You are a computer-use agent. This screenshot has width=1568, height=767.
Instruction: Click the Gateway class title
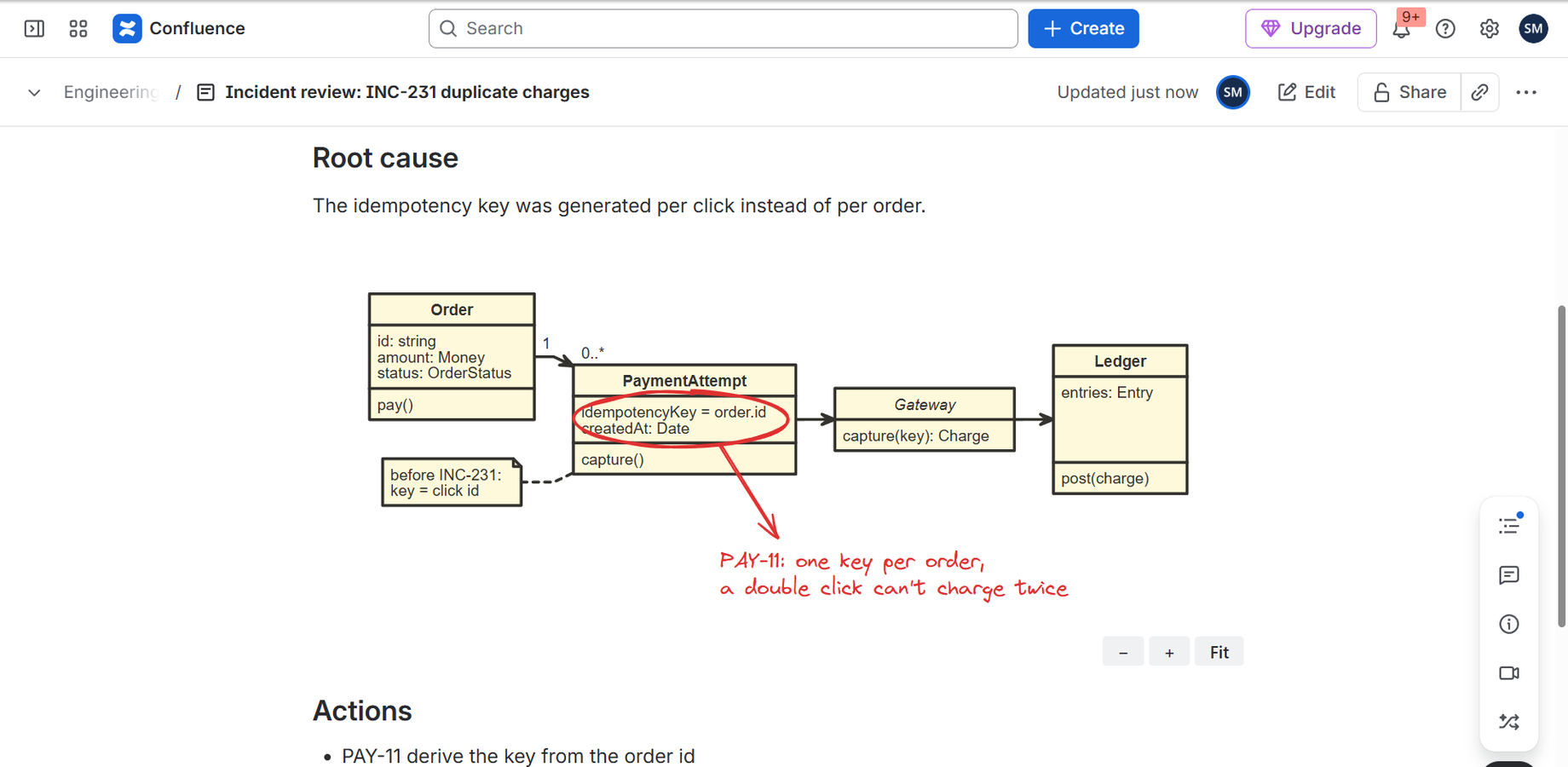click(x=925, y=405)
